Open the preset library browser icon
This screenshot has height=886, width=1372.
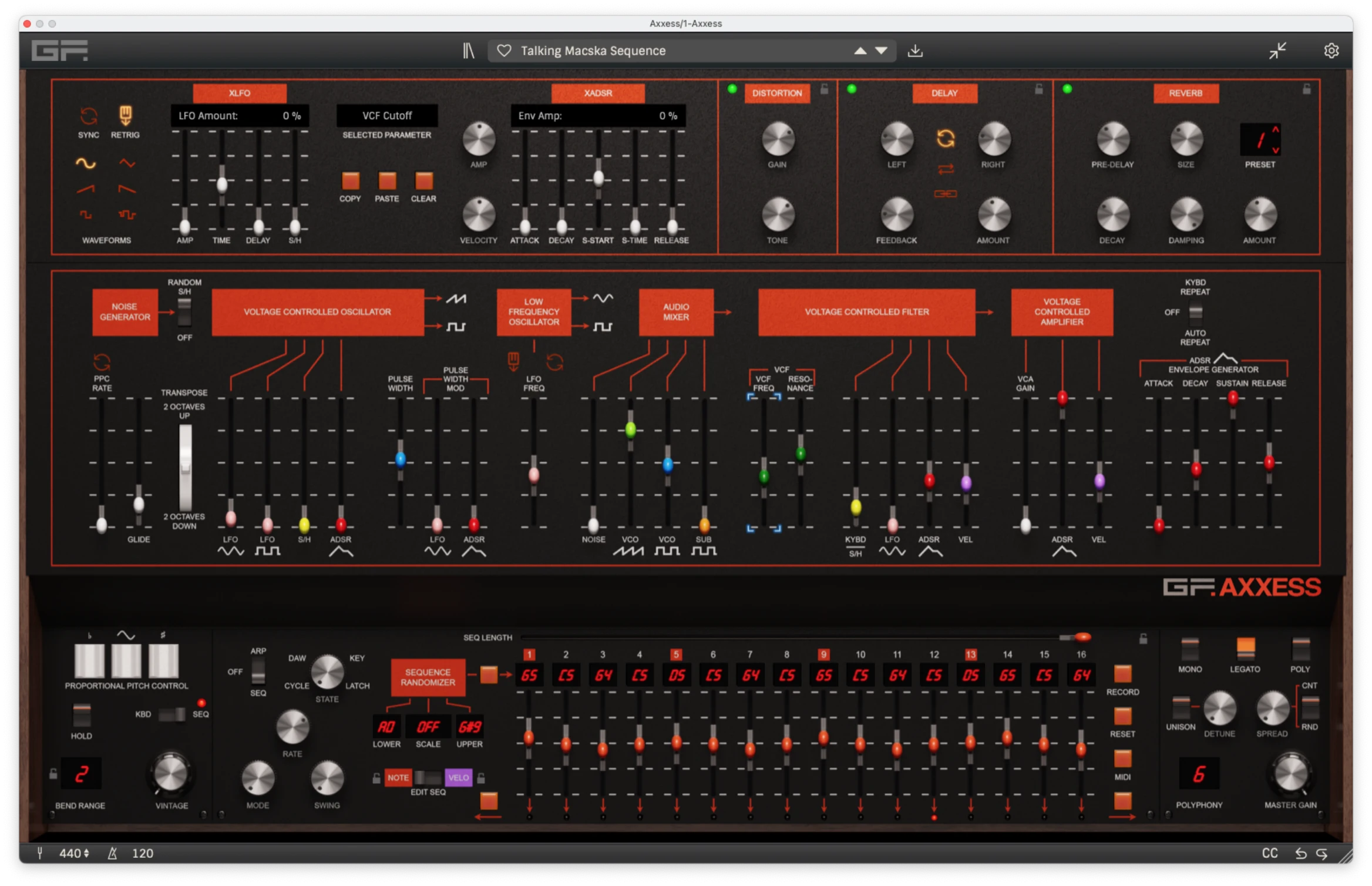tap(468, 51)
